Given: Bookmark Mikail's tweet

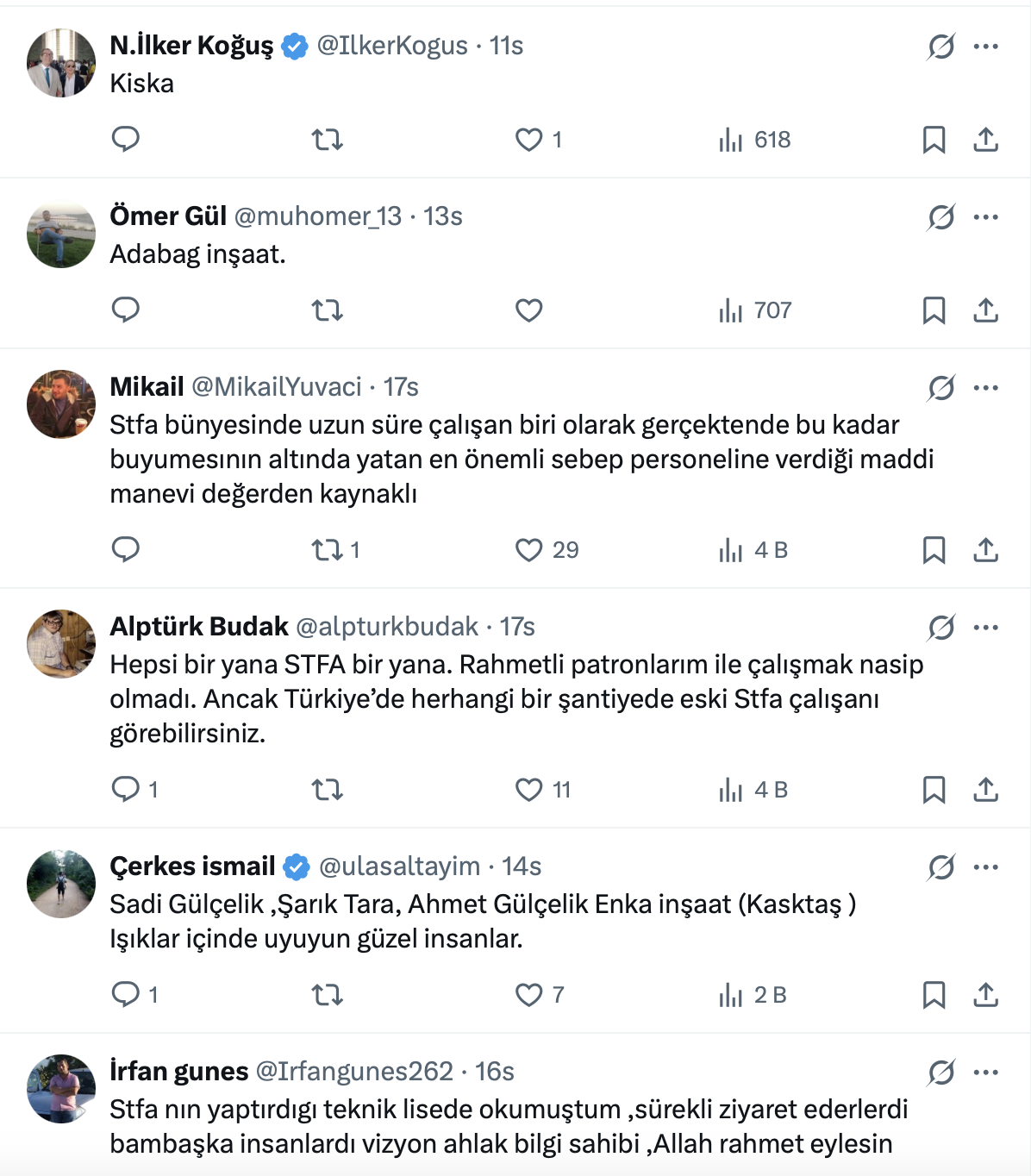Looking at the screenshot, I should coord(934,550).
